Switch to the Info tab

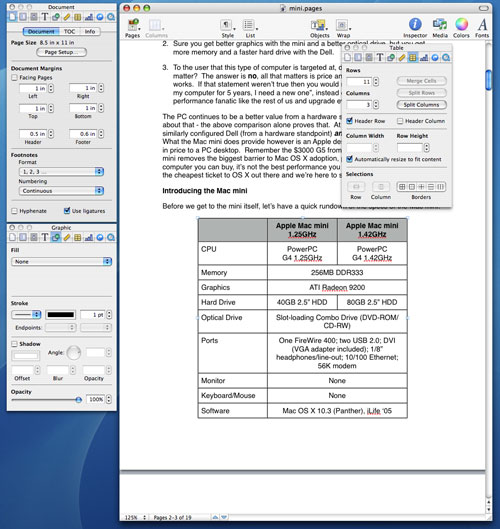pyautogui.click(x=90, y=31)
